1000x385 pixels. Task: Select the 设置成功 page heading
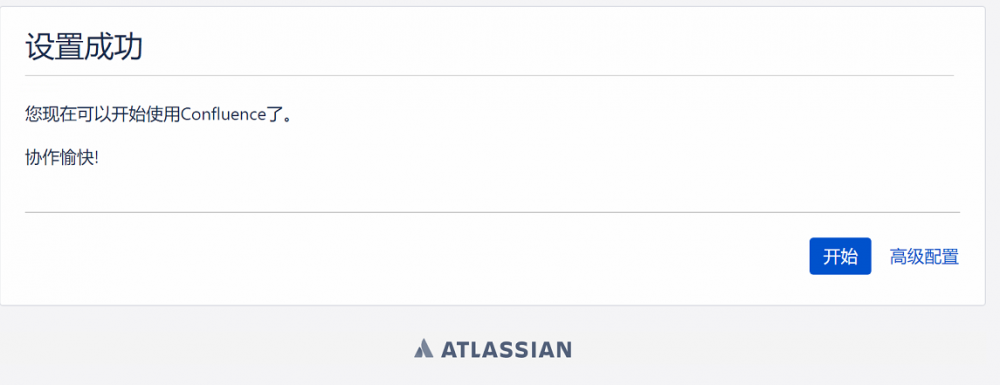pos(84,47)
